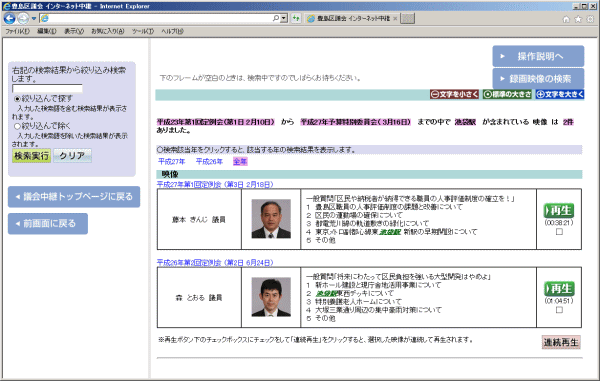Image resolution: width=600 pixels, height=381 pixels.
Task: Open the お気に入り(A) menu
Action: (108, 31)
